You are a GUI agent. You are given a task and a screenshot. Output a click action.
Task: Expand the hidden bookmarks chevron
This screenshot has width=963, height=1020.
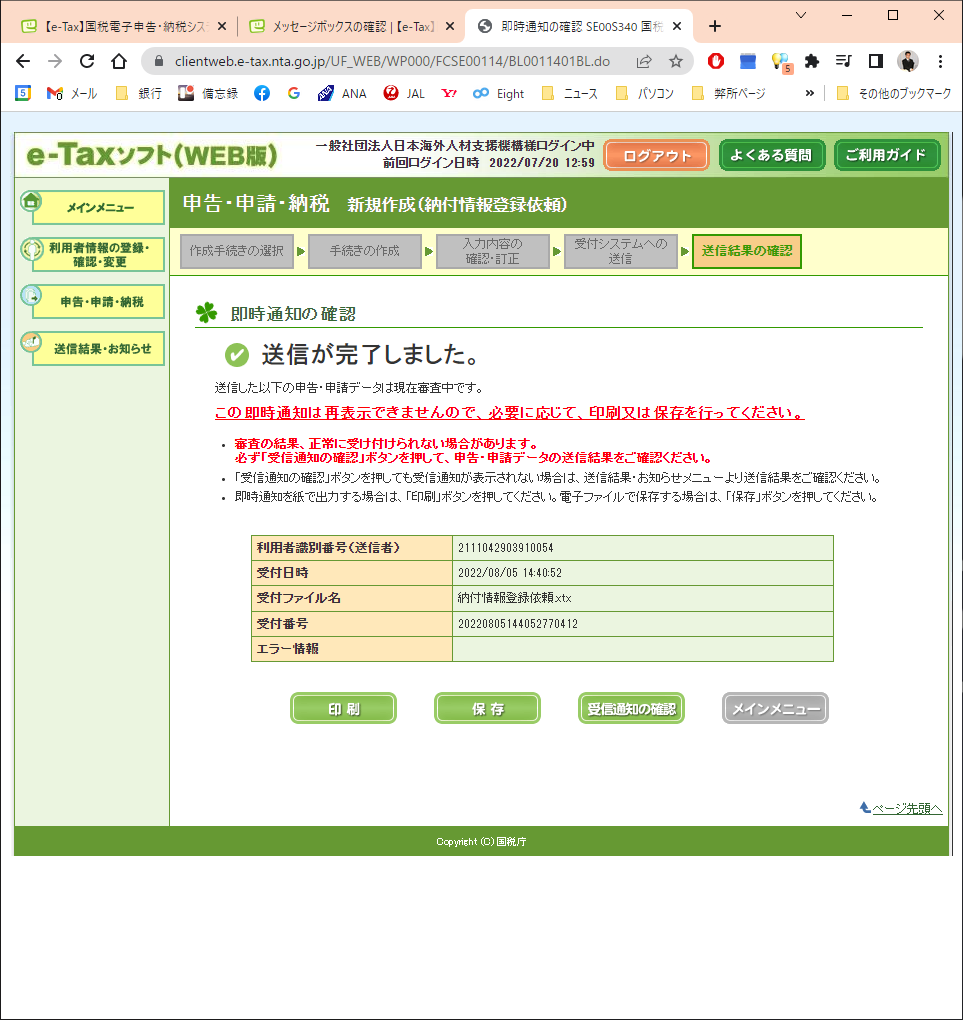[x=809, y=93]
